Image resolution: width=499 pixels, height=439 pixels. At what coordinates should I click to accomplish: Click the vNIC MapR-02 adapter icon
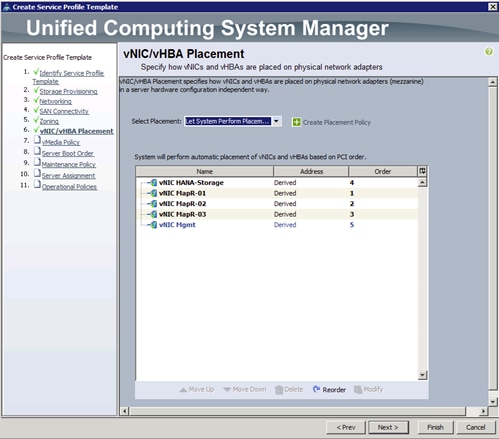[x=153, y=204]
